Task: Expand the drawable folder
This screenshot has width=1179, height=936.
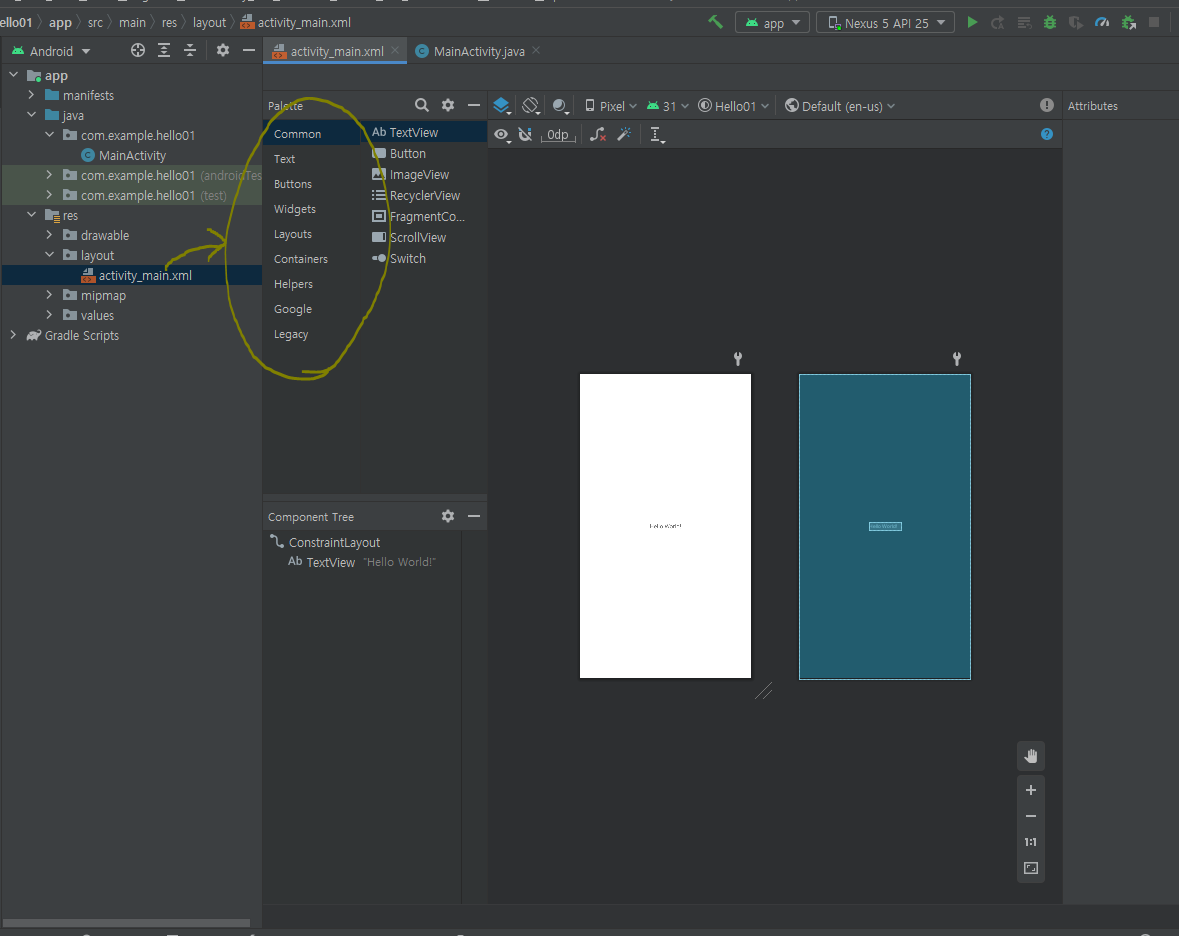Action: tap(50, 235)
